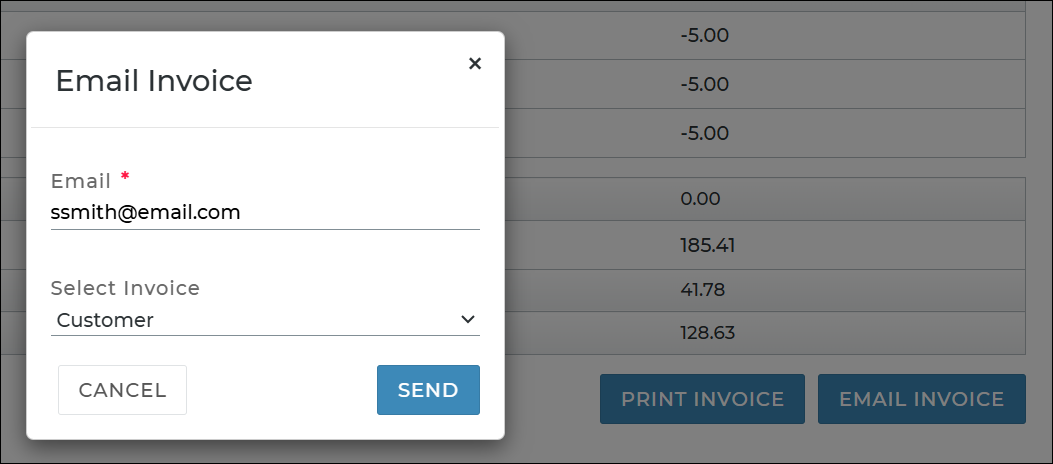The width and height of the screenshot is (1053, 464).
Task: Click the 128.63 amount cell
Action: pos(706,333)
